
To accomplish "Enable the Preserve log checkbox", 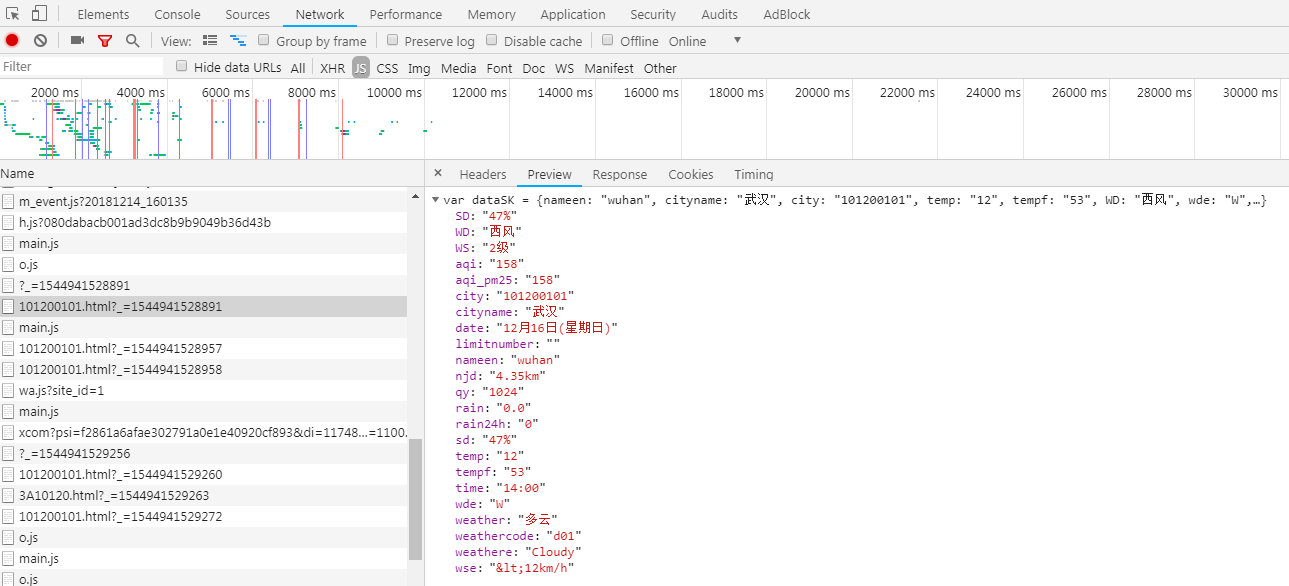I will pos(392,40).
